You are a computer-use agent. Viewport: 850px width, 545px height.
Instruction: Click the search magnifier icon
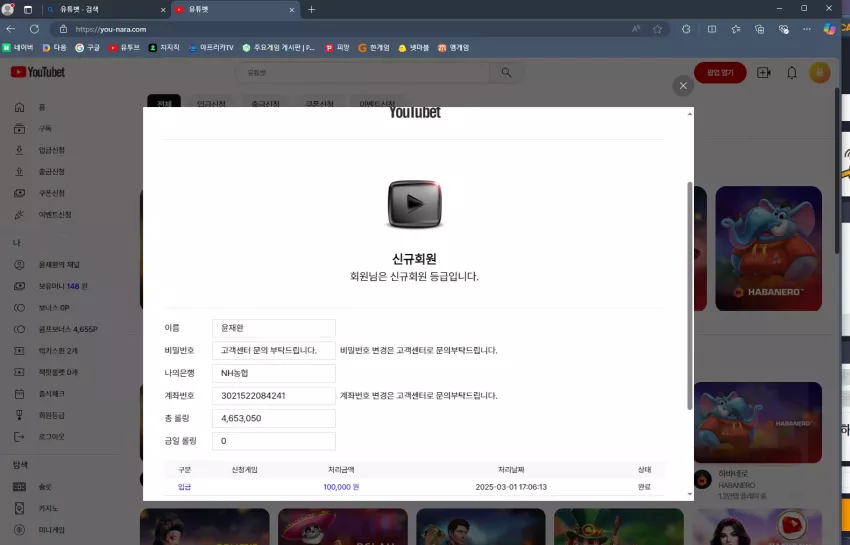(x=506, y=73)
